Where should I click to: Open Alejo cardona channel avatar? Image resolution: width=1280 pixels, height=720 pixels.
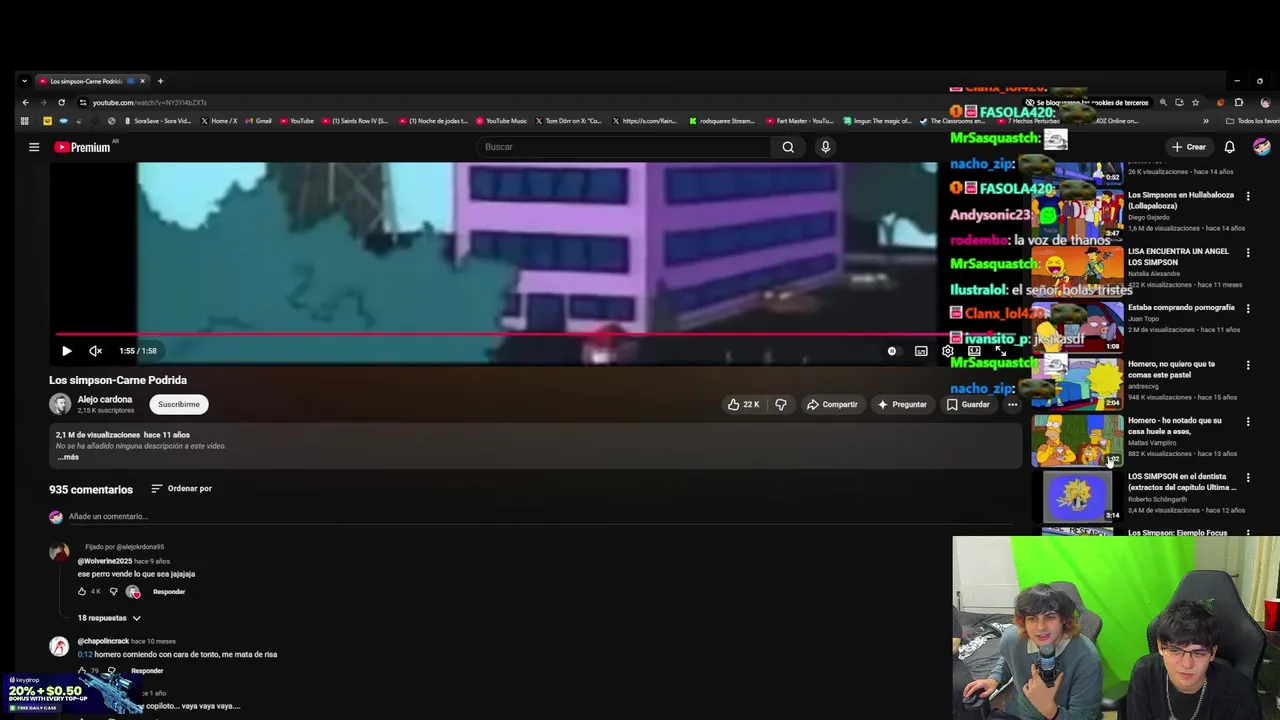click(x=60, y=404)
